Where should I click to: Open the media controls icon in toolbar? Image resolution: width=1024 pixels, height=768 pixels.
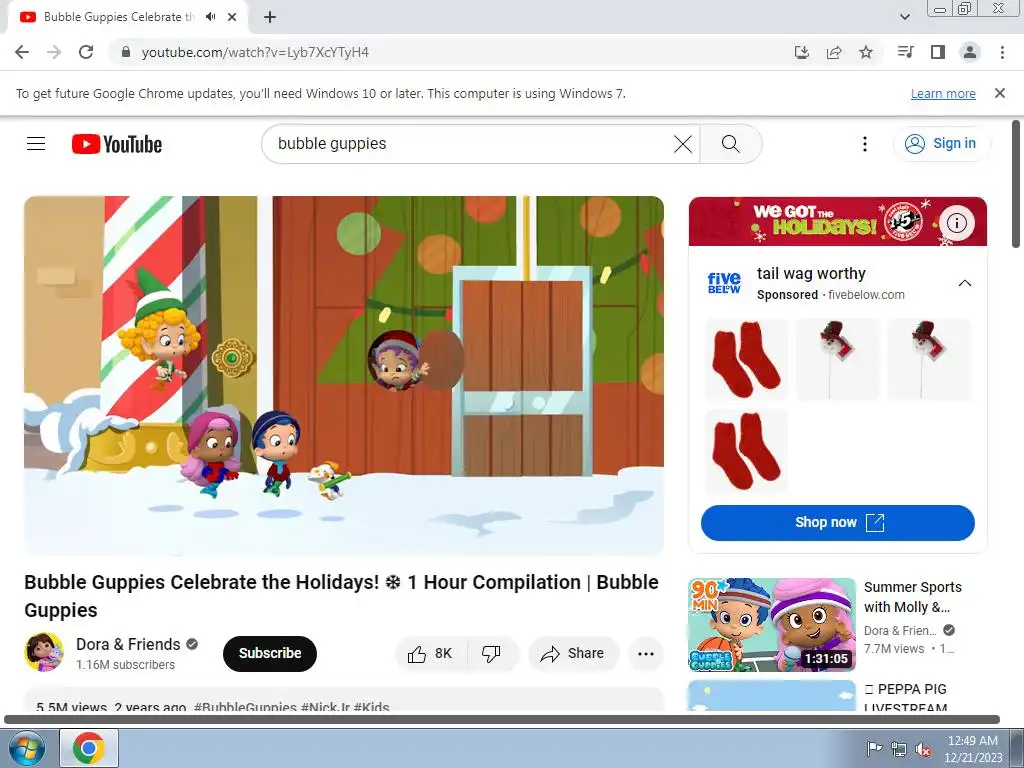905,52
